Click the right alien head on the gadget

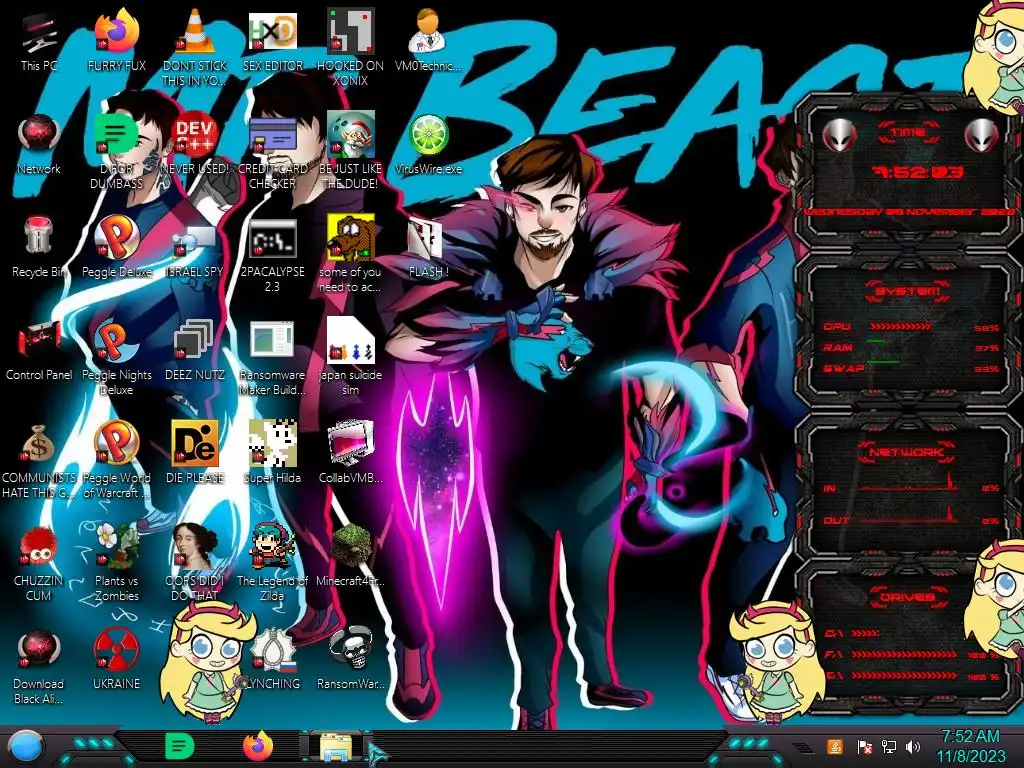(982, 136)
